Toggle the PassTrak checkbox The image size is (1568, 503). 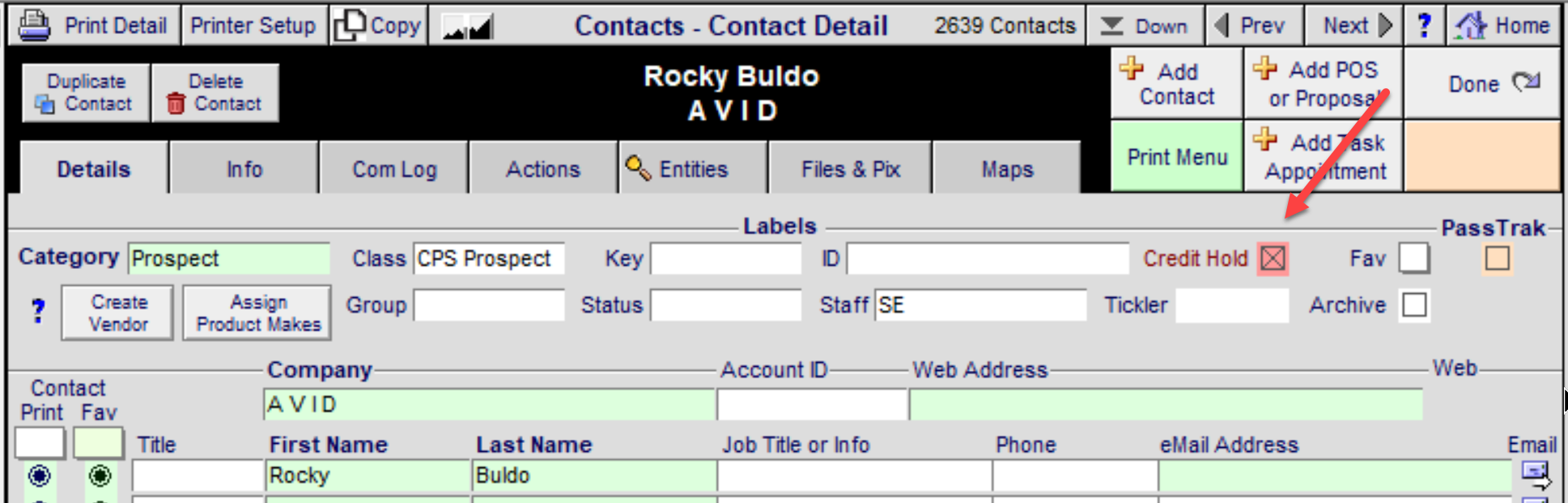(1498, 258)
